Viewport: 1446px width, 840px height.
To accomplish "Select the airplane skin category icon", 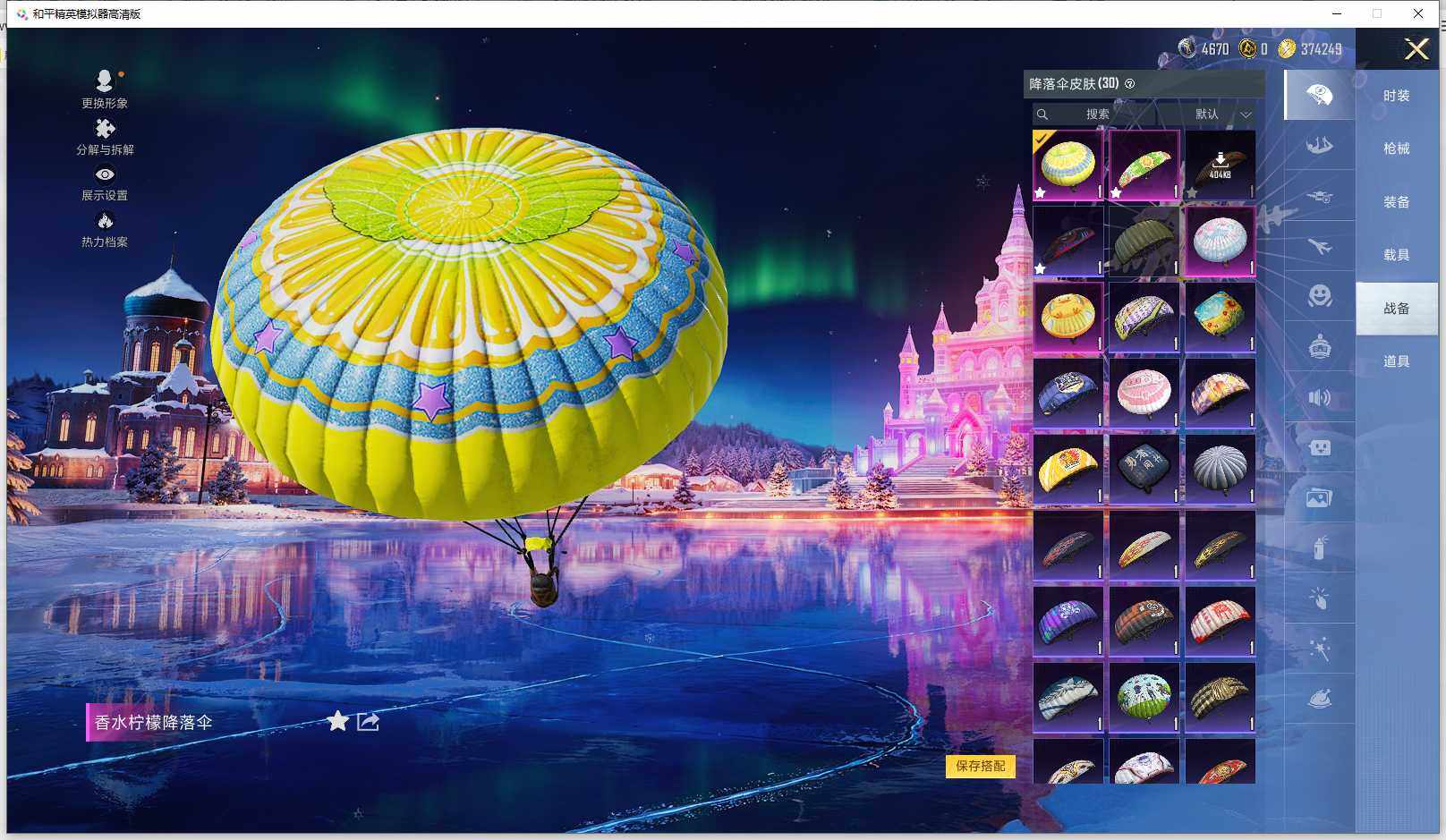I will coord(1319,246).
